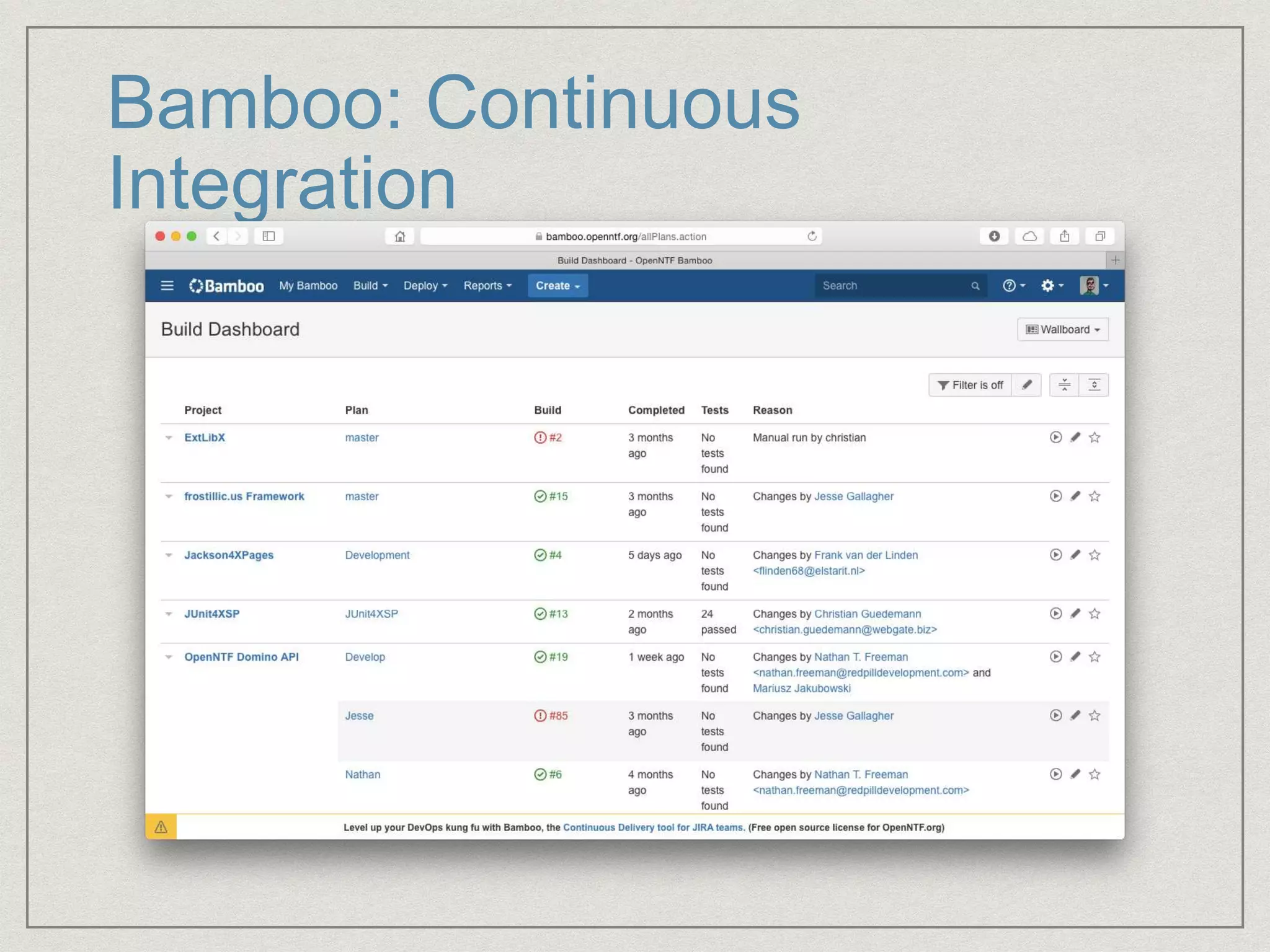Screen dimensions: 1270x952
Task: Run the Jesse plan
Action: [x=1055, y=715]
